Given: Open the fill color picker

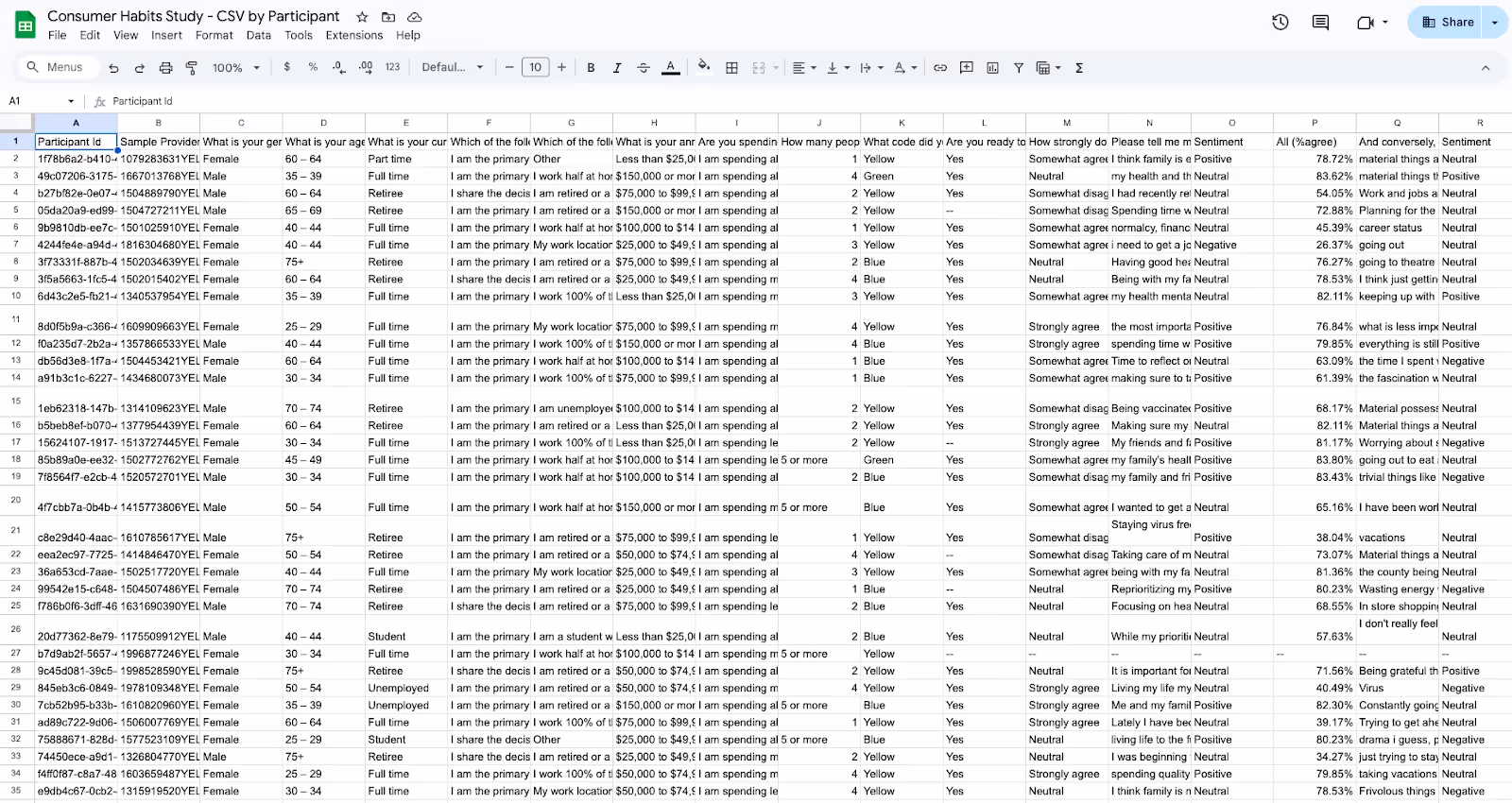Looking at the screenshot, I should (703, 67).
